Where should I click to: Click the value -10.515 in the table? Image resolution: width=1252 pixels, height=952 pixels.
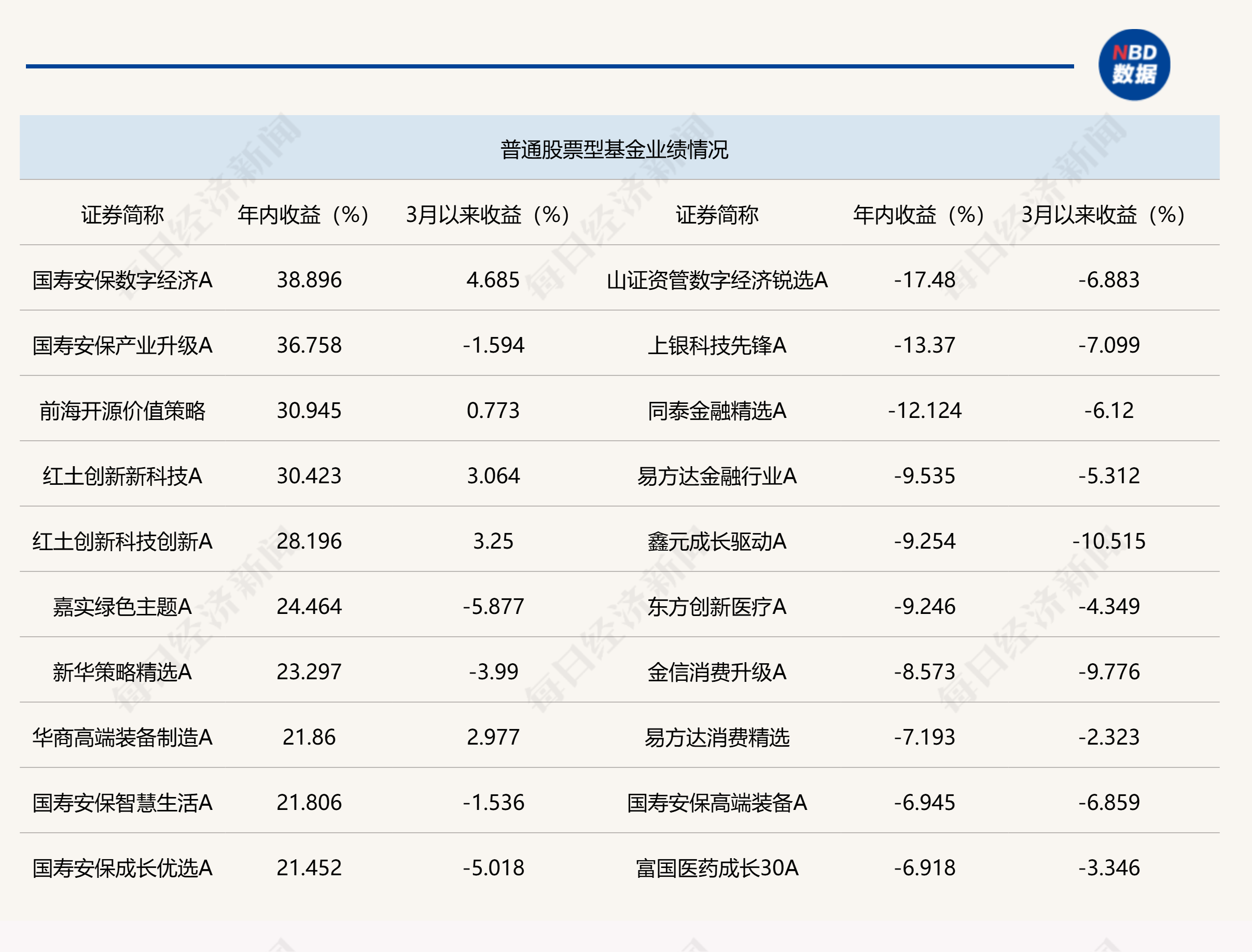[x=1108, y=541]
